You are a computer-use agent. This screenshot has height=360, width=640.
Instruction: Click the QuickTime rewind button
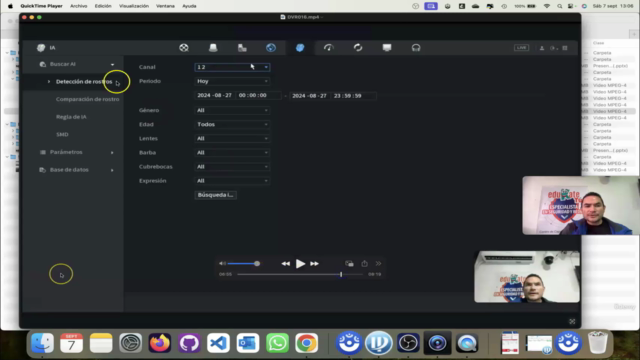pyautogui.click(x=285, y=264)
